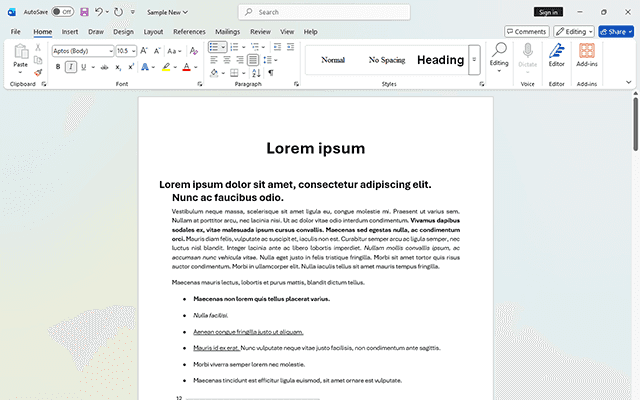Open the Aptos (Body) font name dropdown

pyautogui.click(x=111, y=51)
